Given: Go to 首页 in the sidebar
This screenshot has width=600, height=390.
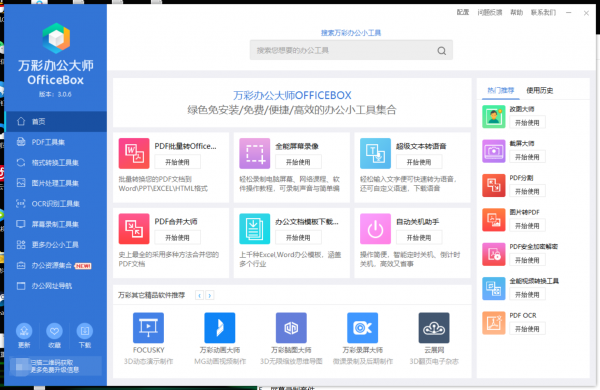Looking at the screenshot, I should click(x=56, y=122).
